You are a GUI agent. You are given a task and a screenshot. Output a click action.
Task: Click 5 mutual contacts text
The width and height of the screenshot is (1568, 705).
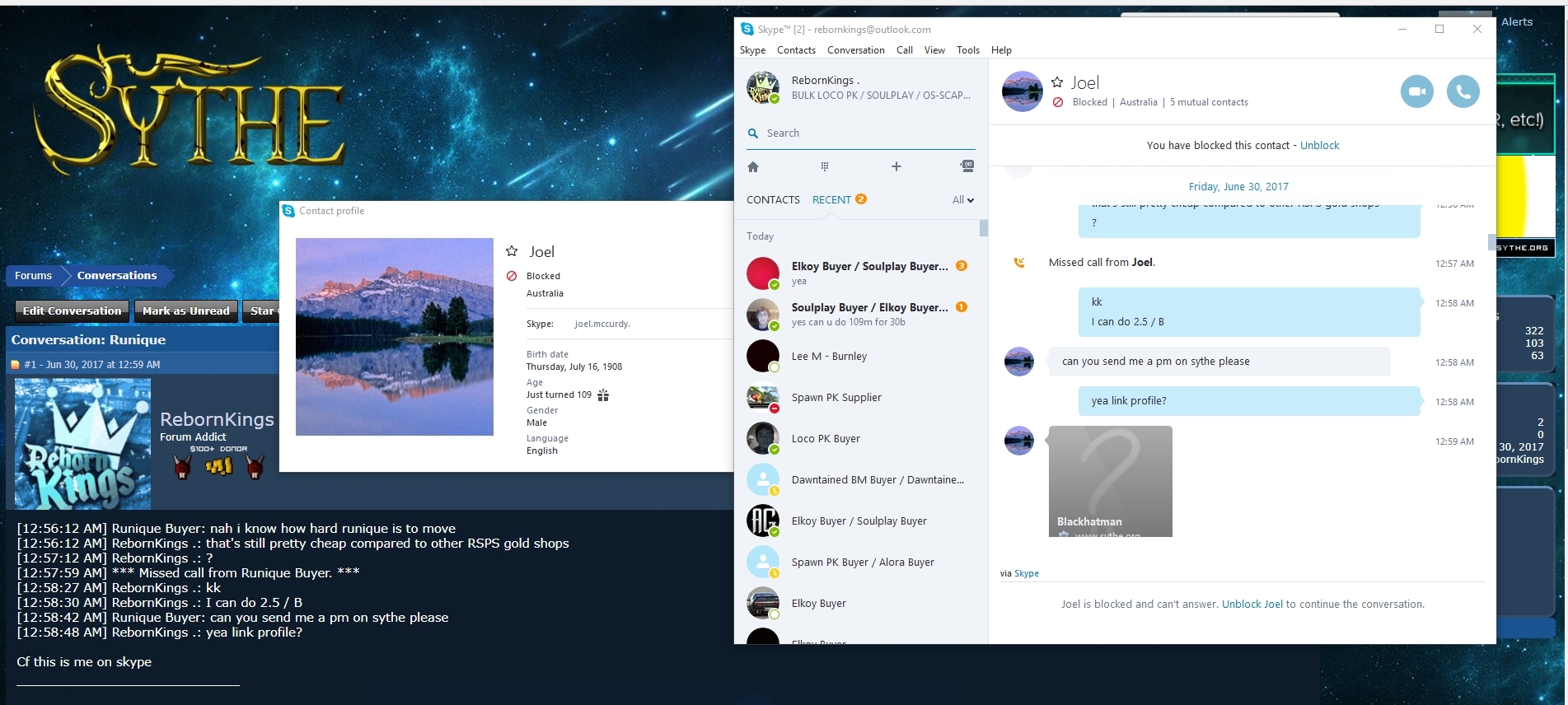click(1209, 102)
